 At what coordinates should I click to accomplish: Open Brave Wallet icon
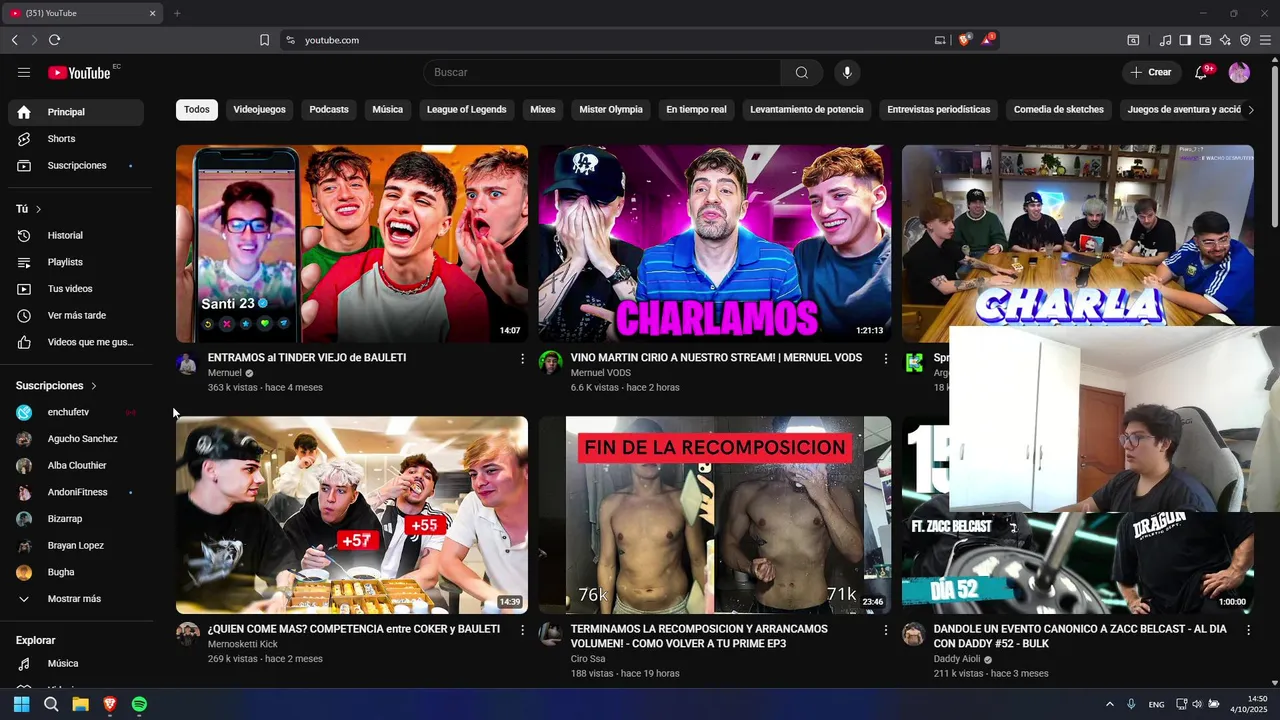click(1205, 40)
